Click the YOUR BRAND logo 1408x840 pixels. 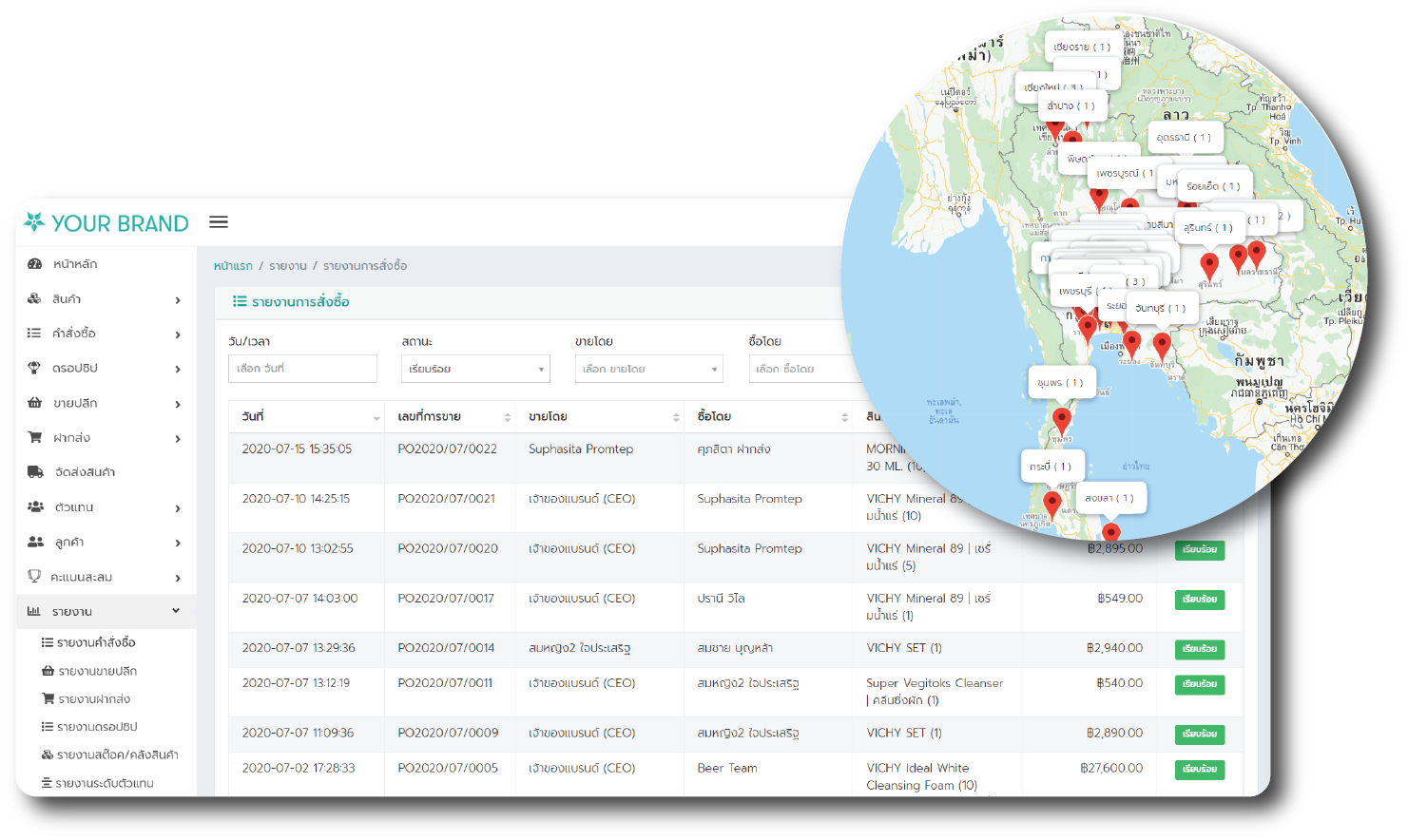point(106,223)
